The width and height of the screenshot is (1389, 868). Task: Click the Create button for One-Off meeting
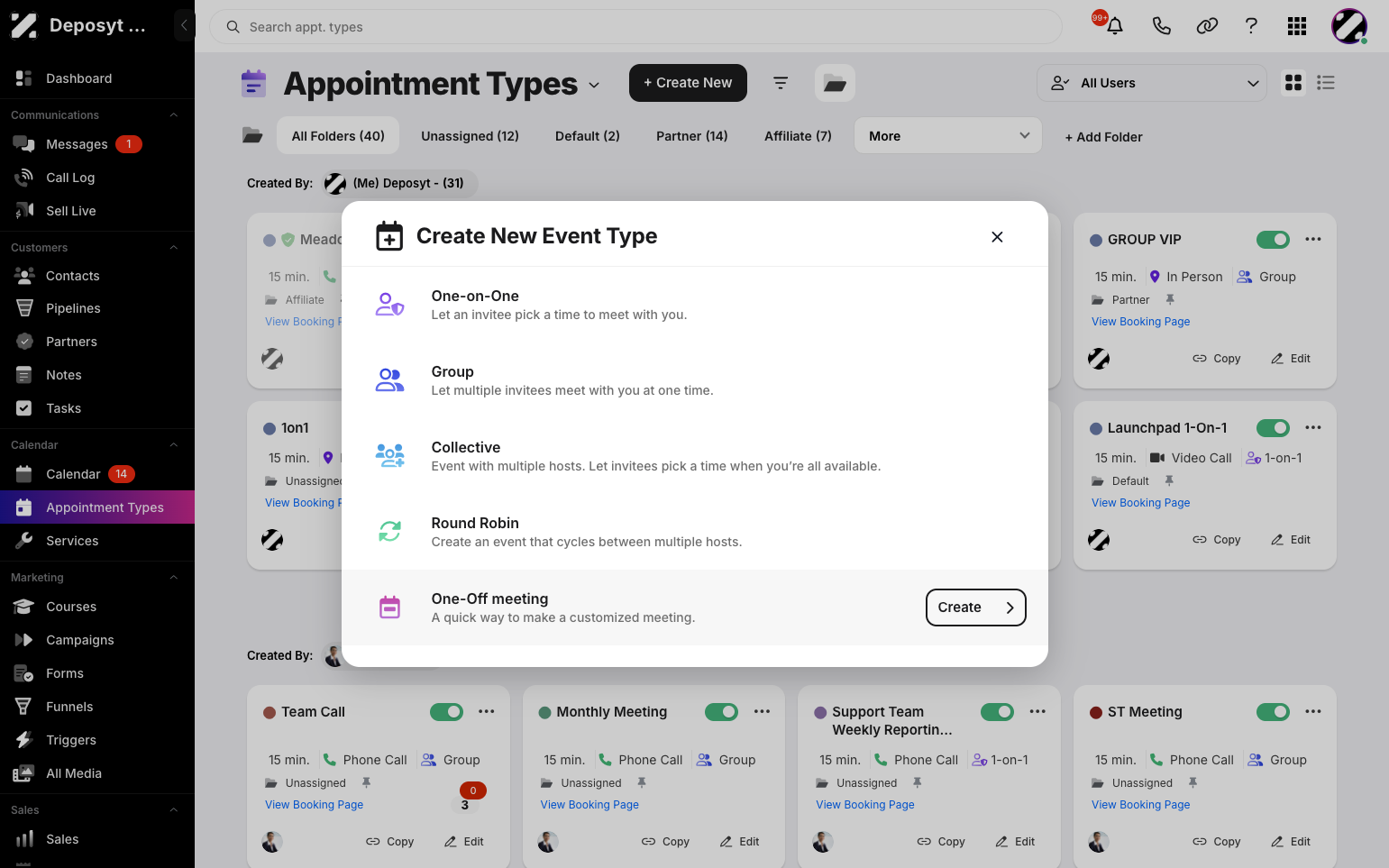pyautogui.click(x=976, y=608)
